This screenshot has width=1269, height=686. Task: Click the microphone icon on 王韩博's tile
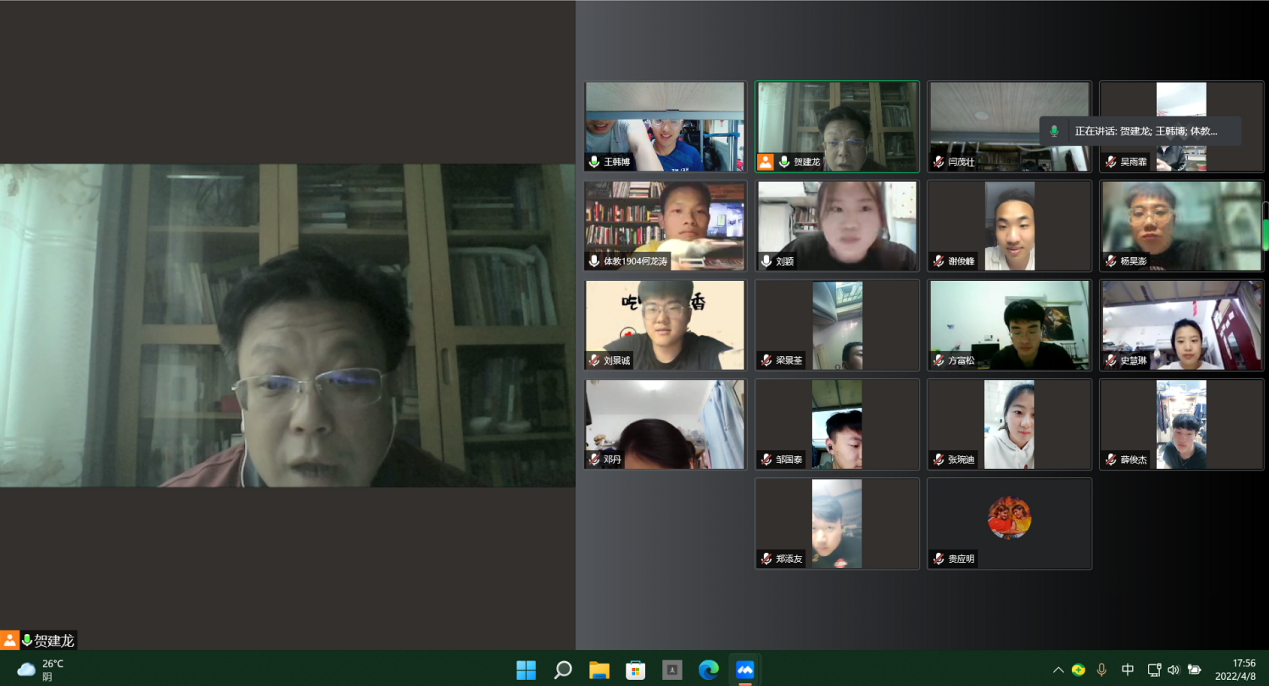[594, 162]
